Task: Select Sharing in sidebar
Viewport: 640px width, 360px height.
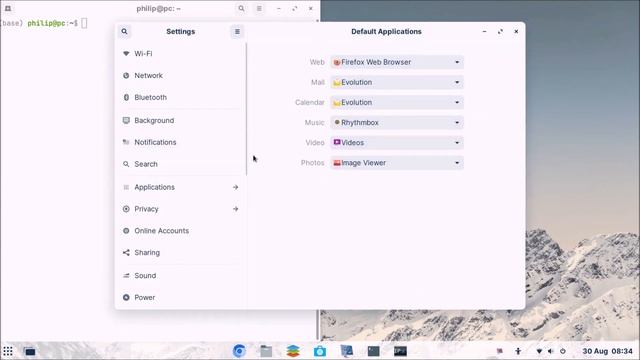Action: point(180,253)
